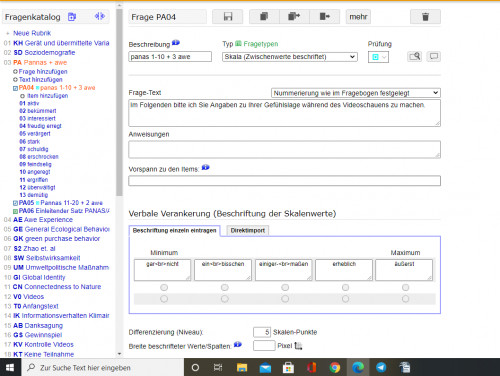Select upper-row radio under einigermaßen
Image resolution: width=500 pixels, height=376 pixels.
pyautogui.click(x=285, y=287)
